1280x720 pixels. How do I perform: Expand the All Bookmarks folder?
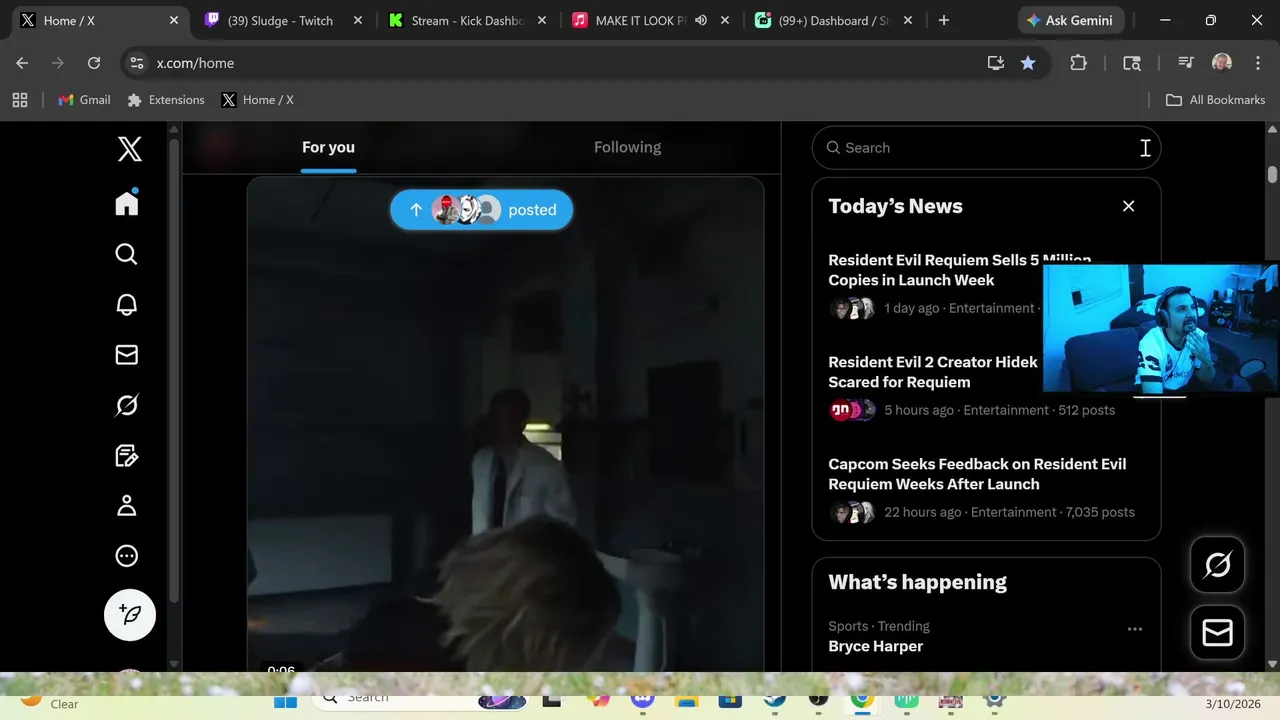[x=1216, y=100]
